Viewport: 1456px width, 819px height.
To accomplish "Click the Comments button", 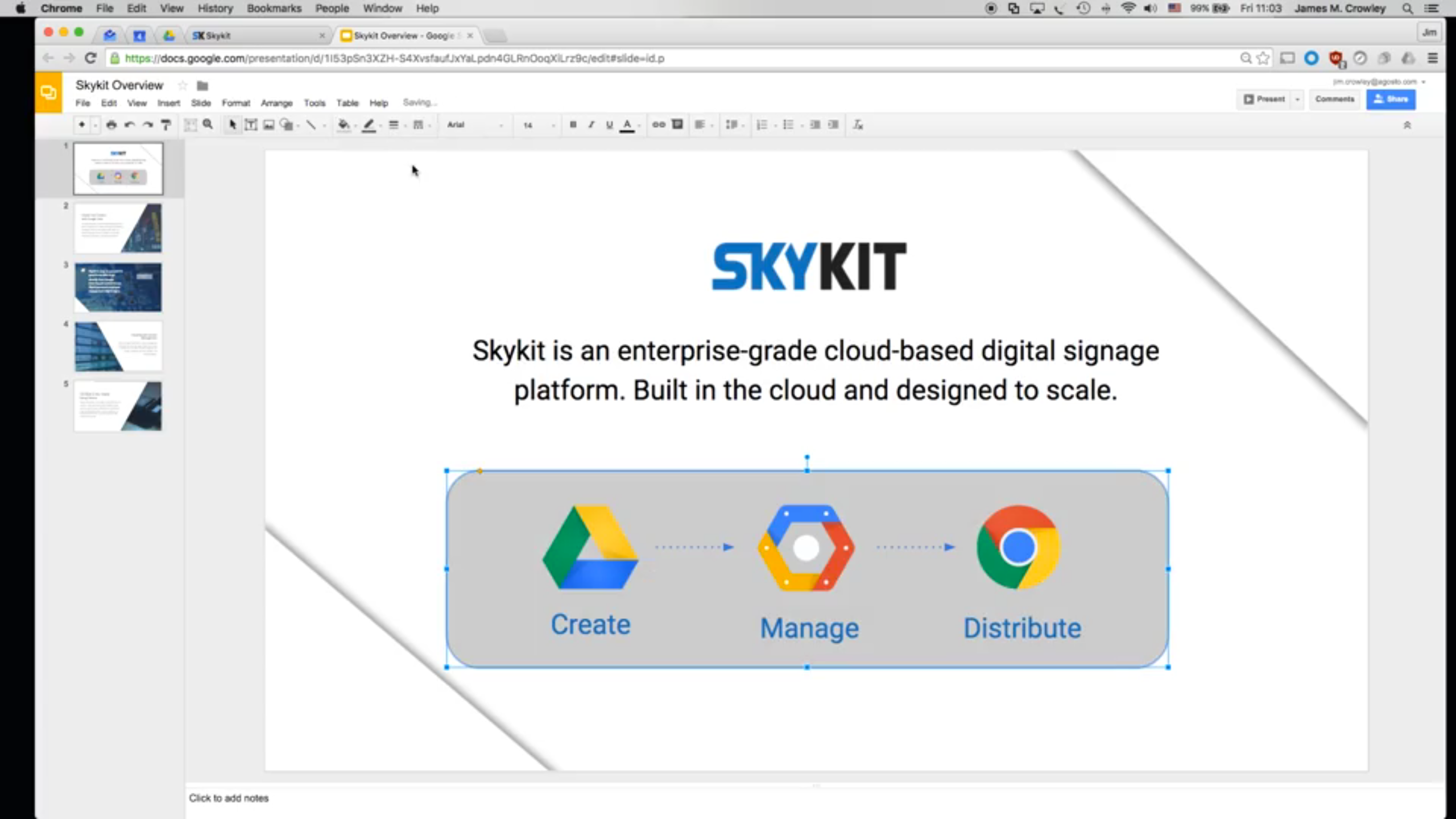I will 1334,99.
